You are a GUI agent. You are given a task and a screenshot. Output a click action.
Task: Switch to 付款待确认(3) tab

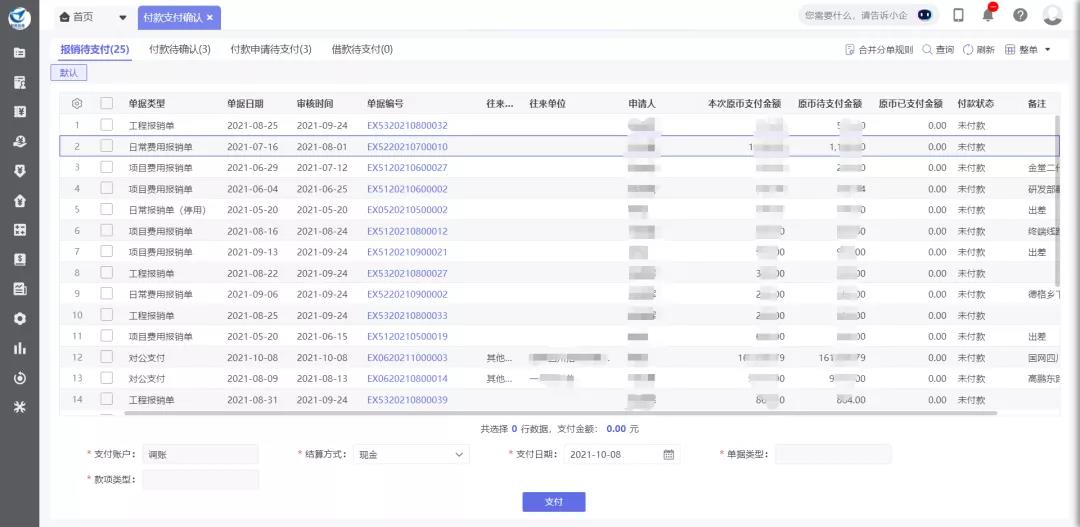(179, 49)
